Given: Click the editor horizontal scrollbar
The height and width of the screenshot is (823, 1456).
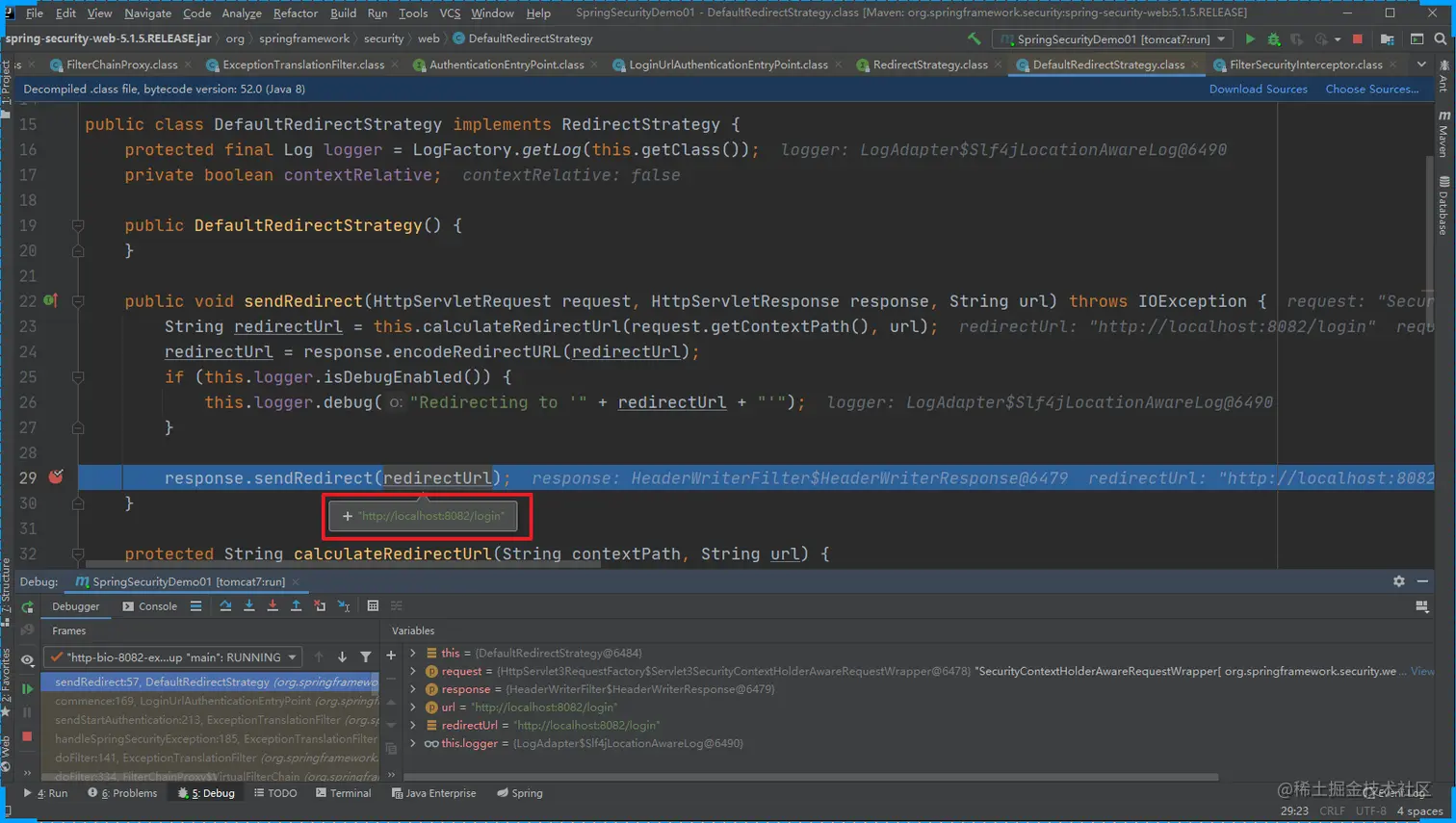Looking at the screenshot, I should (343, 564).
